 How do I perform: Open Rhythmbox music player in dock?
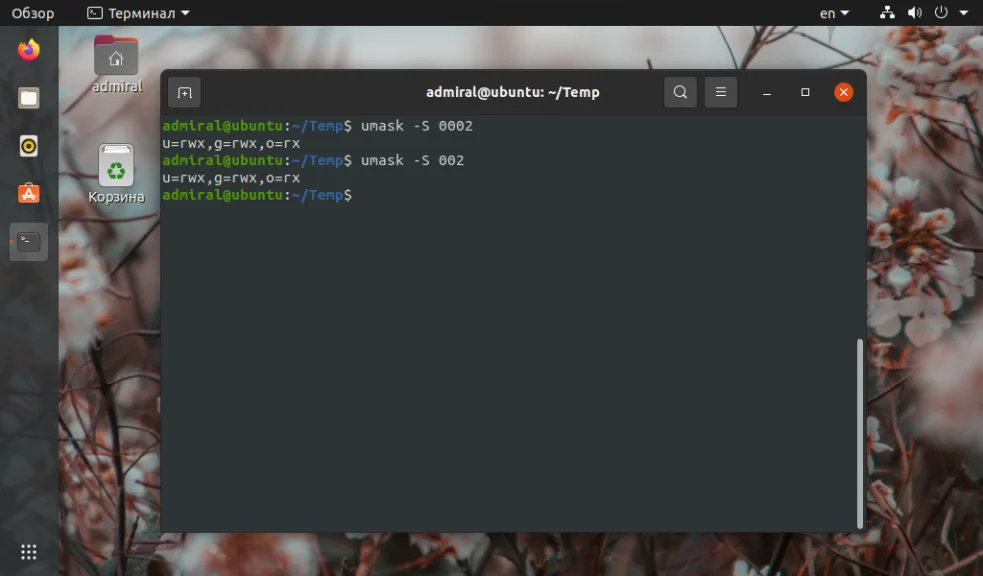[x=28, y=146]
